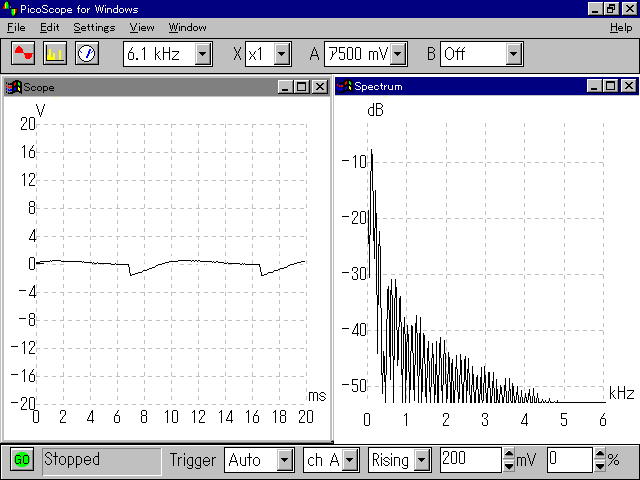Expand channel A 7500 mV range dropdown
The image size is (640, 480).
(398, 54)
